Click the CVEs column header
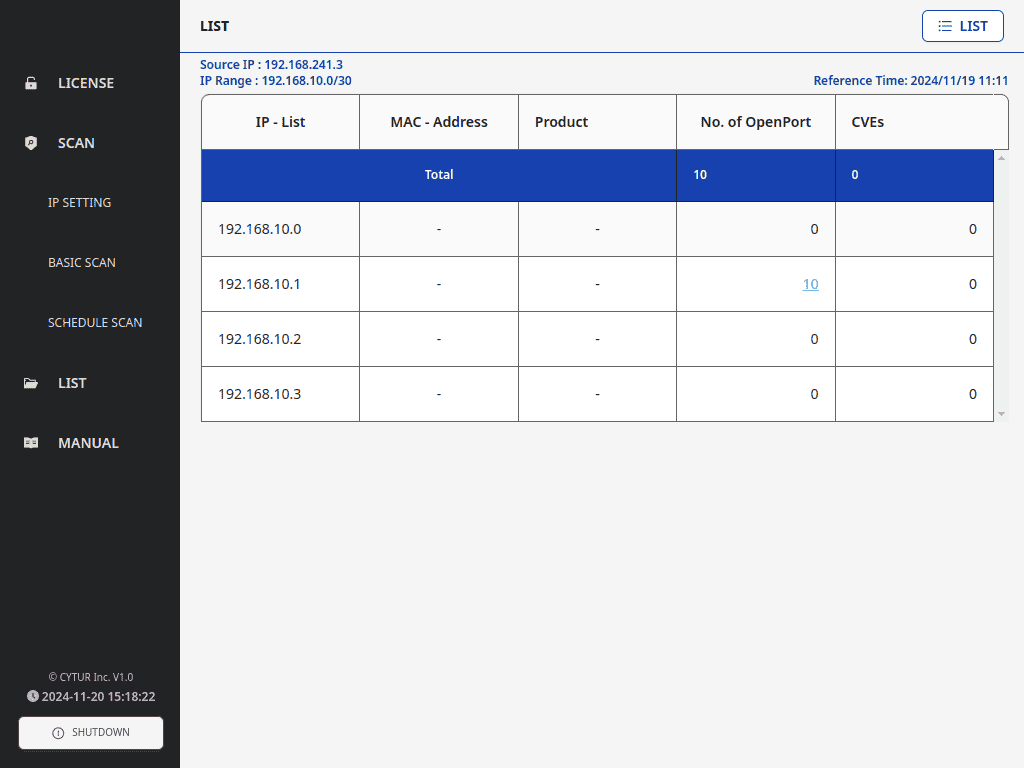The image size is (1024, 768). coord(867,122)
